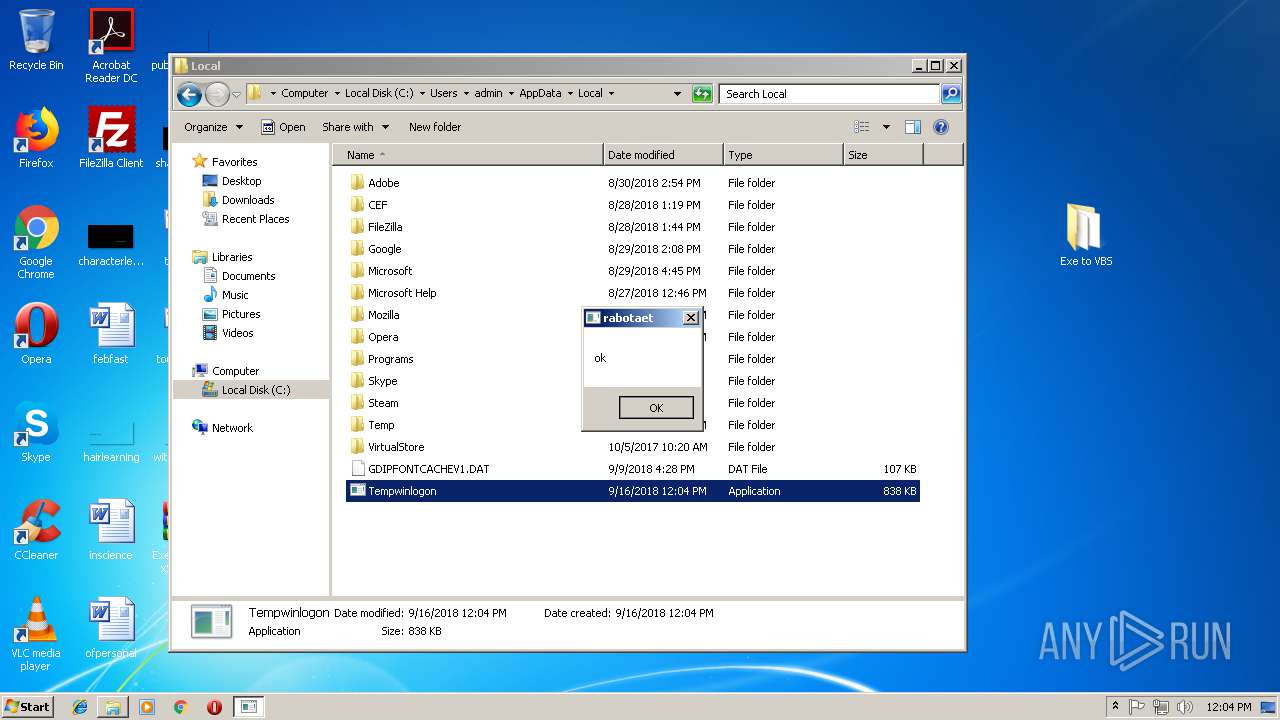Click the Exe to VBS desktop folder
This screenshot has height=720, width=1280.
click(1086, 235)
